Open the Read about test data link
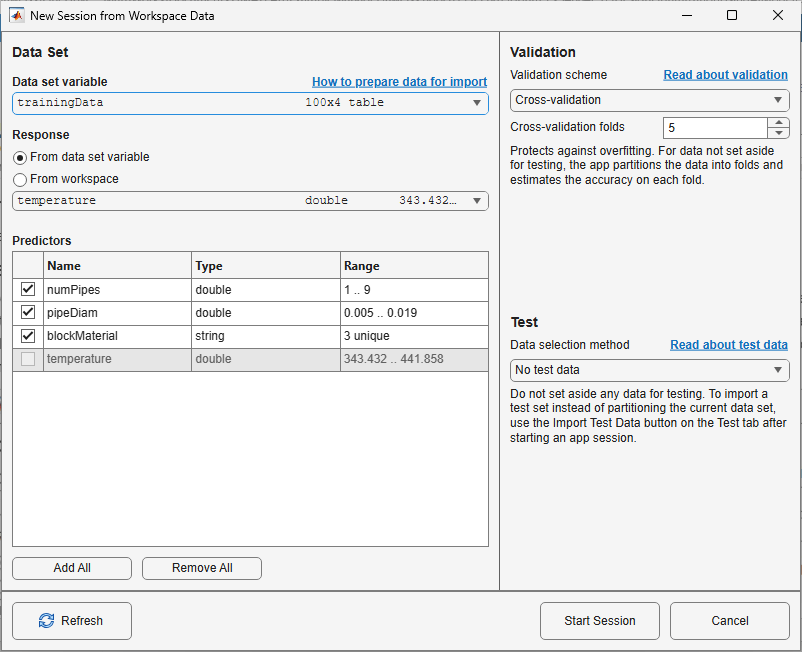Viewport: 802px width, 652px height. (729, 345)
